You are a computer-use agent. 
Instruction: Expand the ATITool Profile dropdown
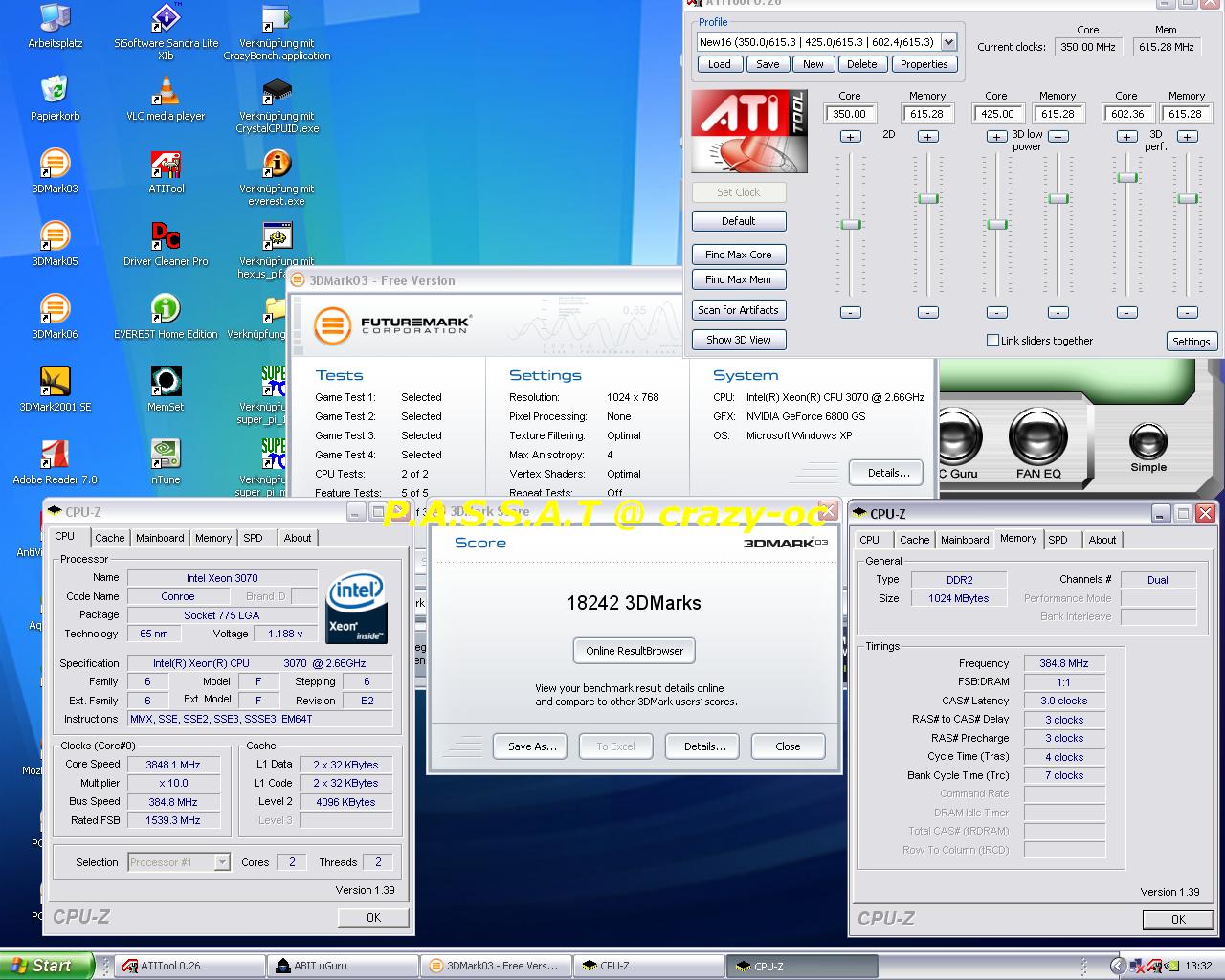click(948, 42)
